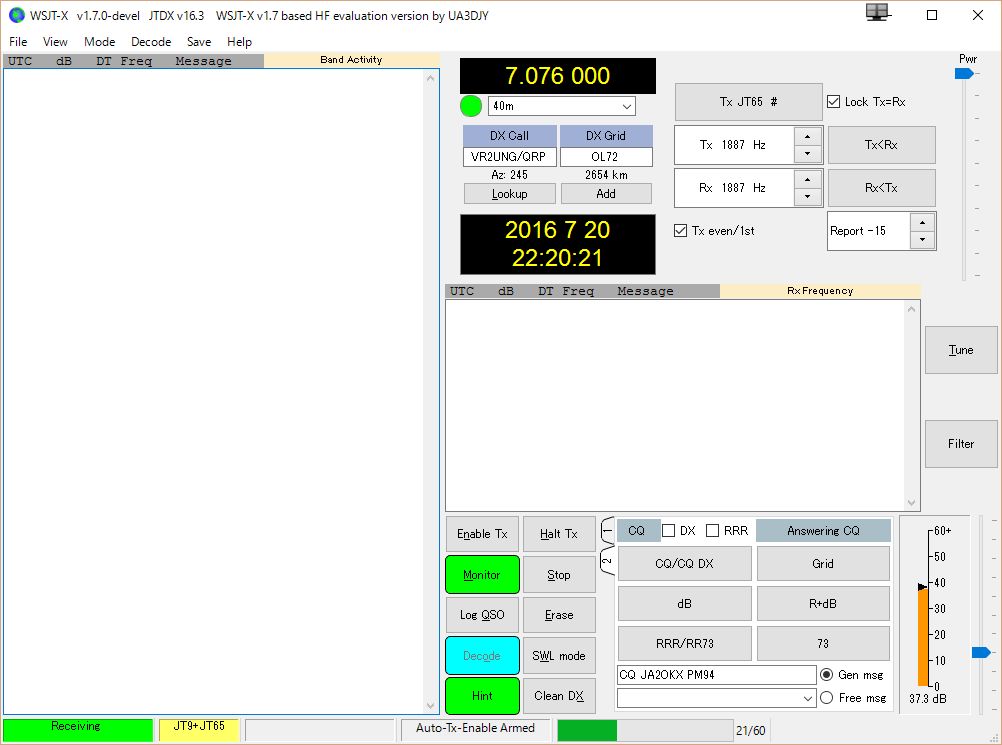Image resolution: width=1002 pixels, height=745 pixels.
Task: Toggle SWL mode button
Action: point(559,656)
